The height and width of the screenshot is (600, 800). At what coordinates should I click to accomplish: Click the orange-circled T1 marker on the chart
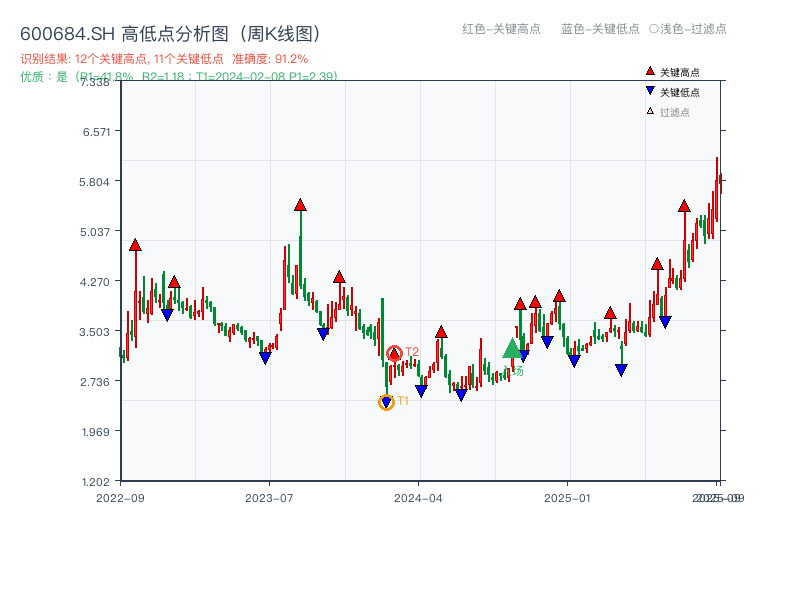coord(386,402)
